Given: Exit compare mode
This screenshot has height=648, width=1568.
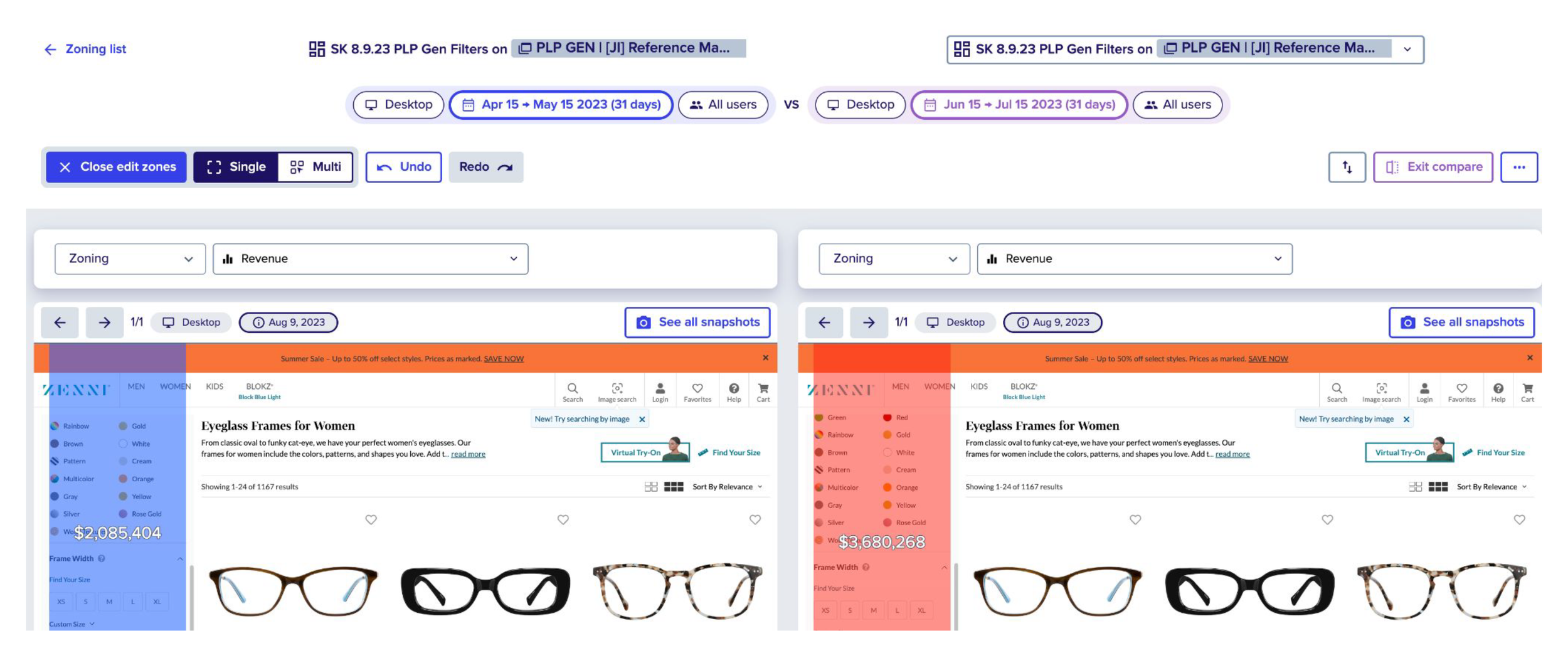Looking at the screenshot, I should click(1433, 167).
